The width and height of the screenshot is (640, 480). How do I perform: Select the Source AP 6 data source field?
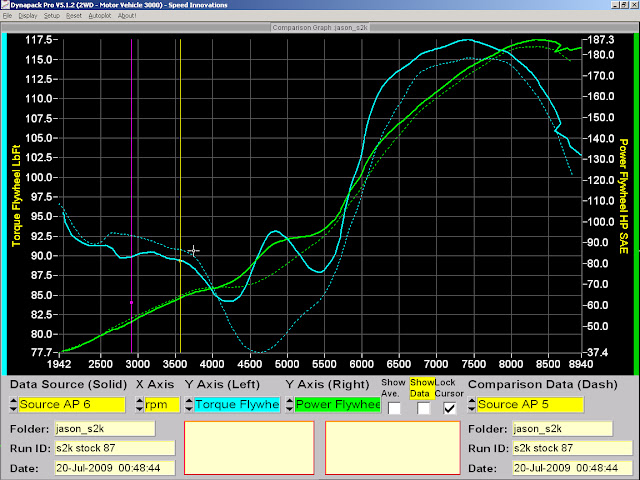(71, 405)
